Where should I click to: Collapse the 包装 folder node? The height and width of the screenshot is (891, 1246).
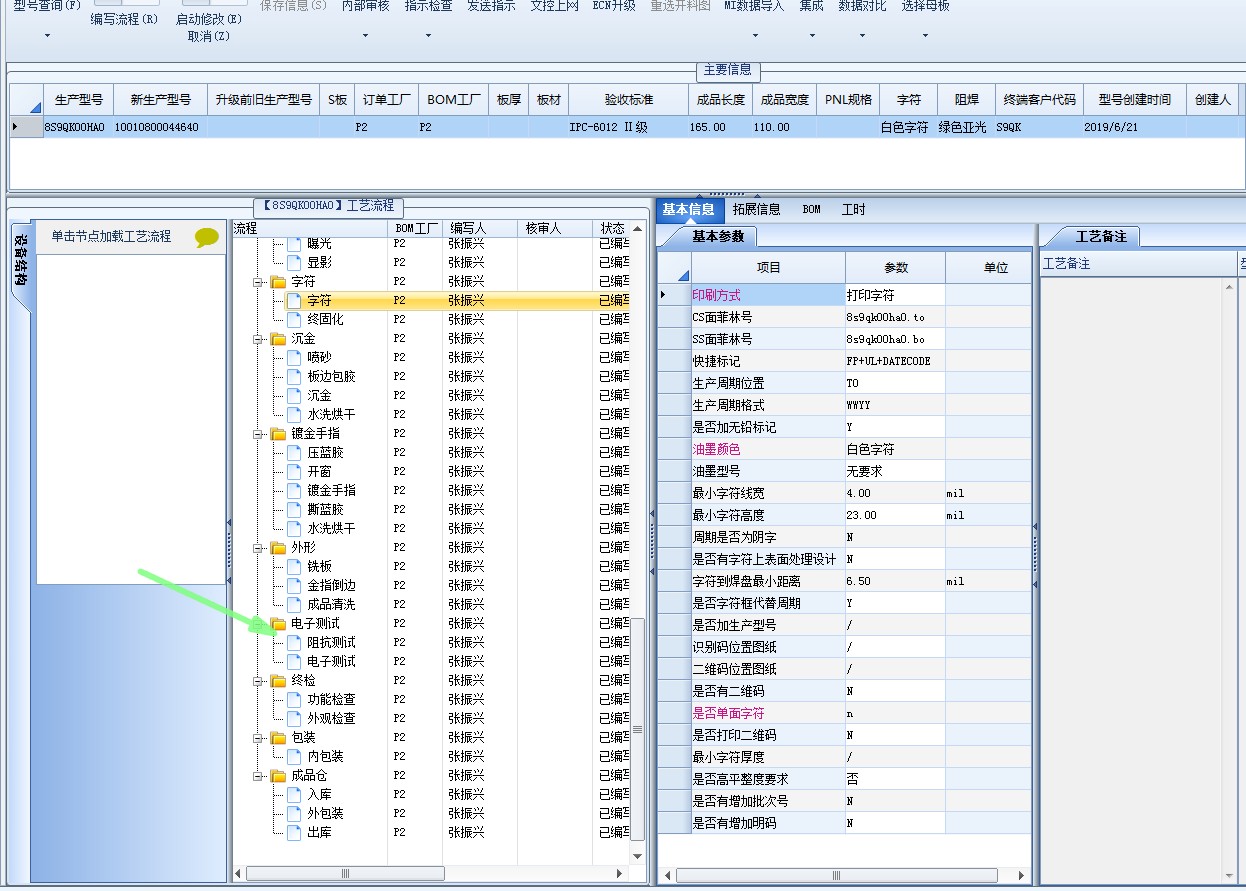[x=258, y=738]
